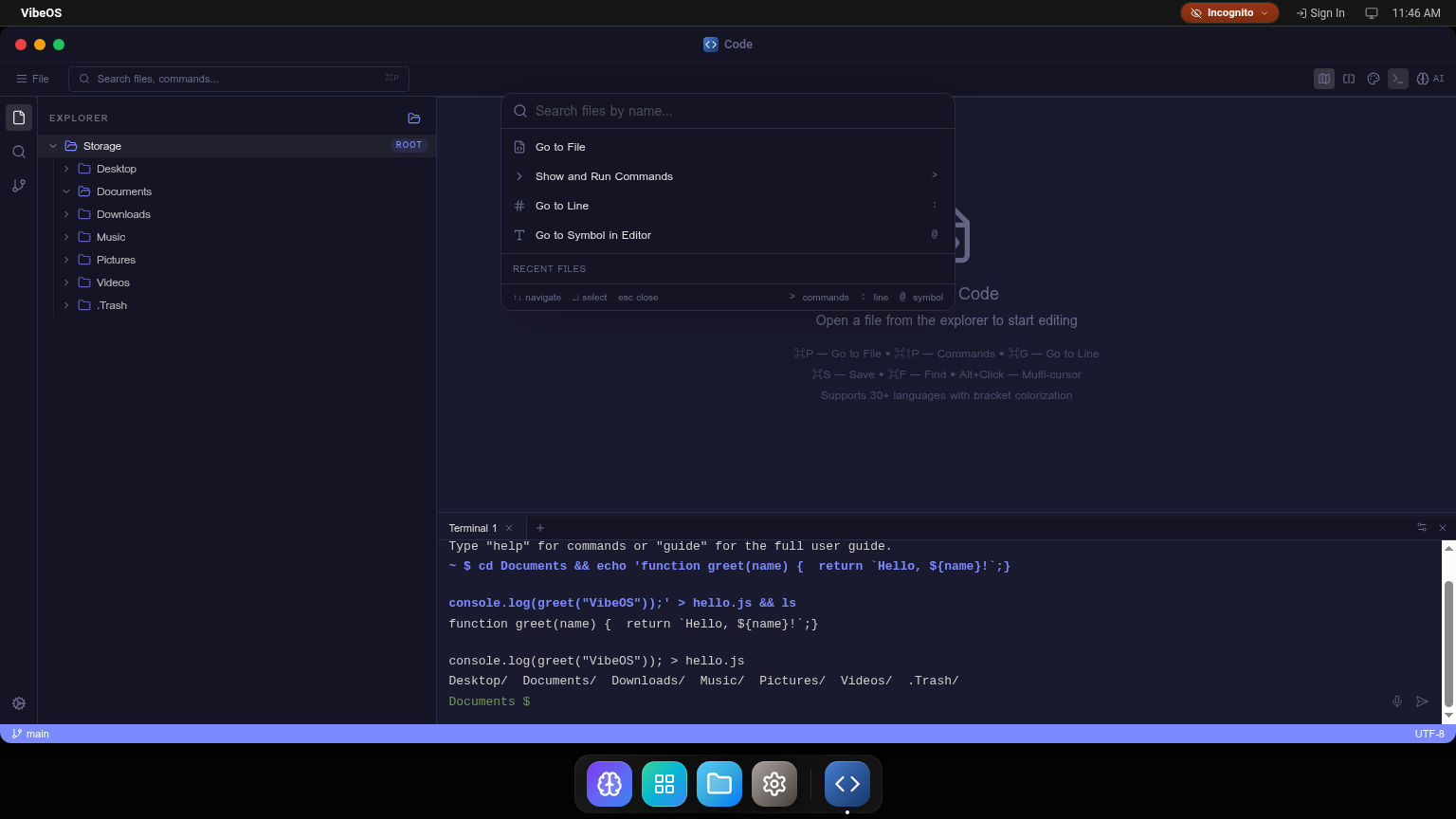Collapse the Storage root folder
Viewport: 1456px width, 819px height.
tap(53, 146)
